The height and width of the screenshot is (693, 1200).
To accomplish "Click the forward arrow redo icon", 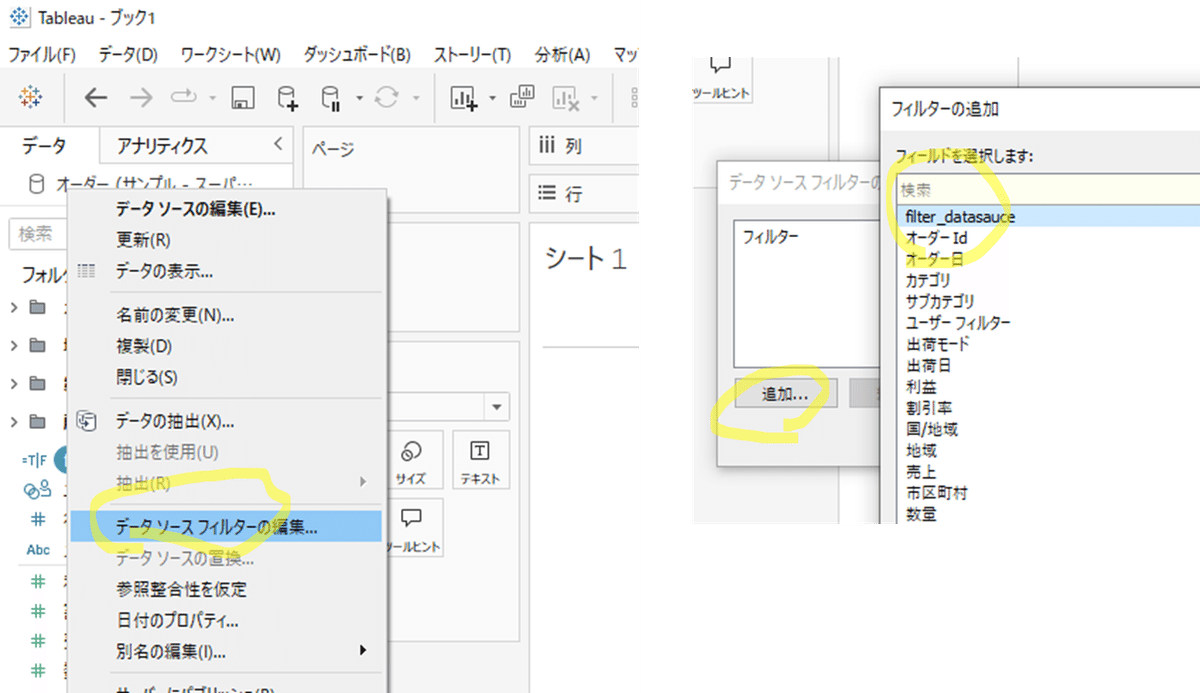I will point(141,97).
